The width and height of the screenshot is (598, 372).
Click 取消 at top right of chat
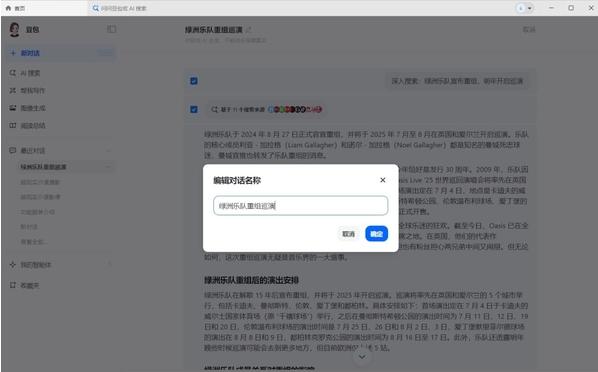(529, 29)
